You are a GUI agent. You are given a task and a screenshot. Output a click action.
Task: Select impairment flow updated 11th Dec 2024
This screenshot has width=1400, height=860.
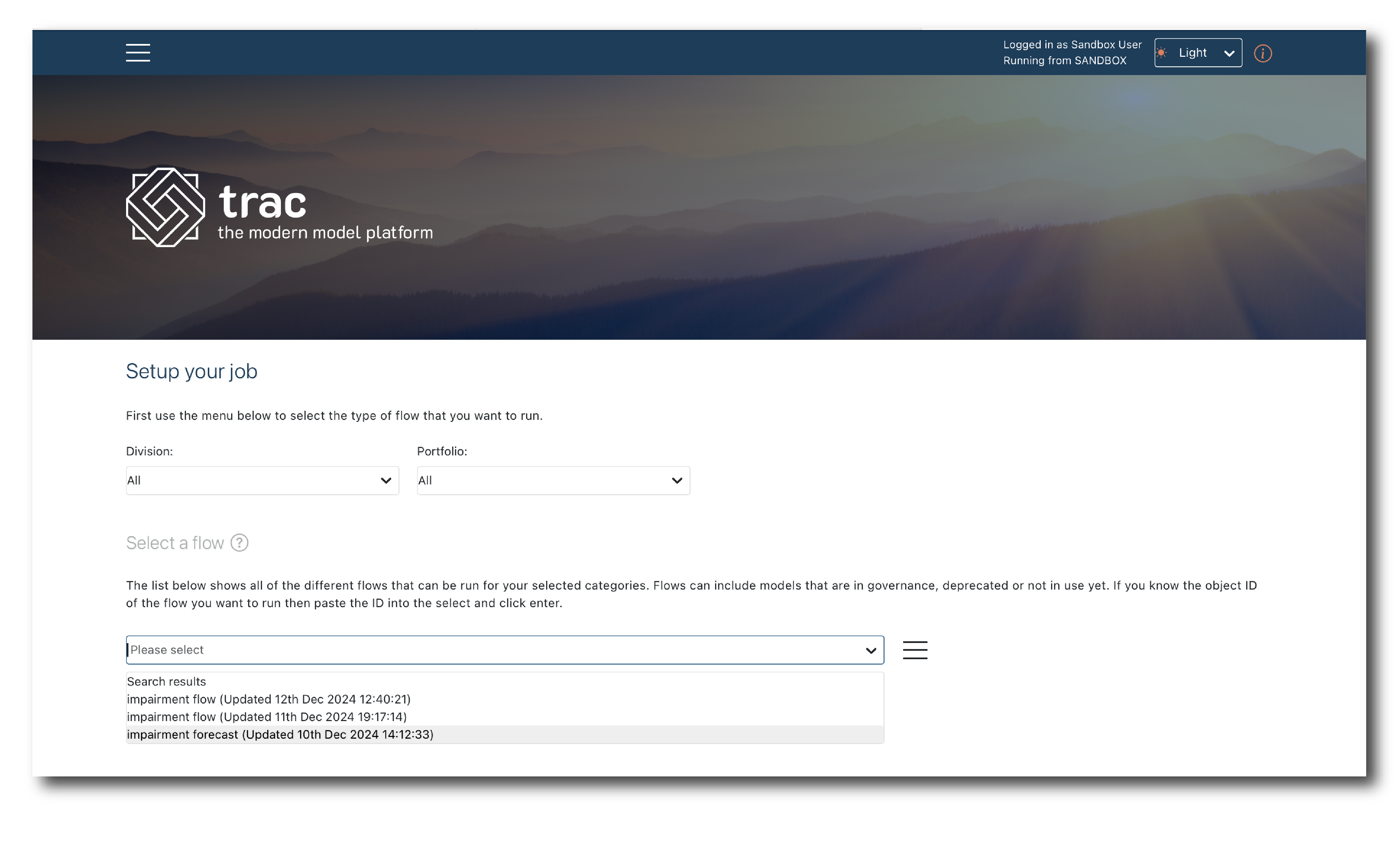tap(267, 717)
